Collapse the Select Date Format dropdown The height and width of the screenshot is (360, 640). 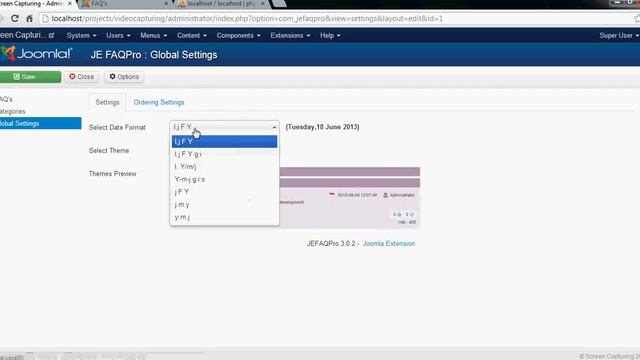coord(224,127)
